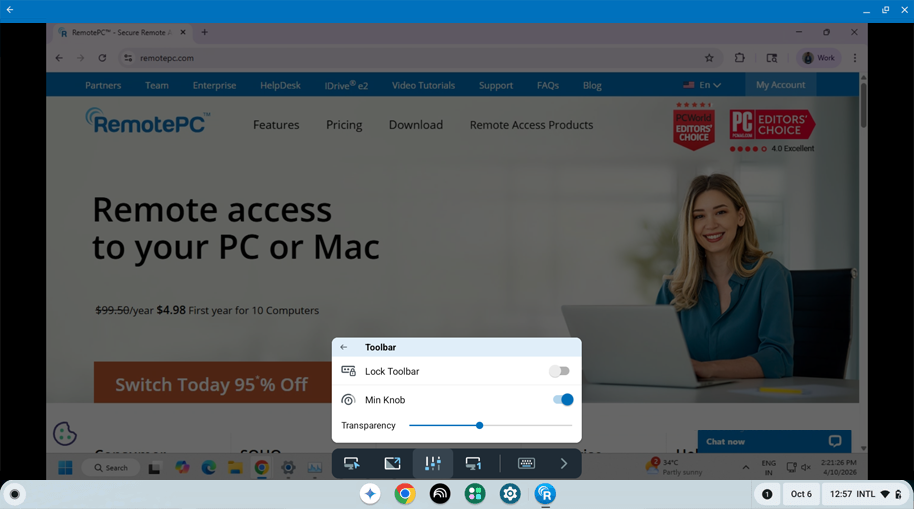
Task: Switch to Chrome on remote taskbar
Action: click(x=262, y=468)
